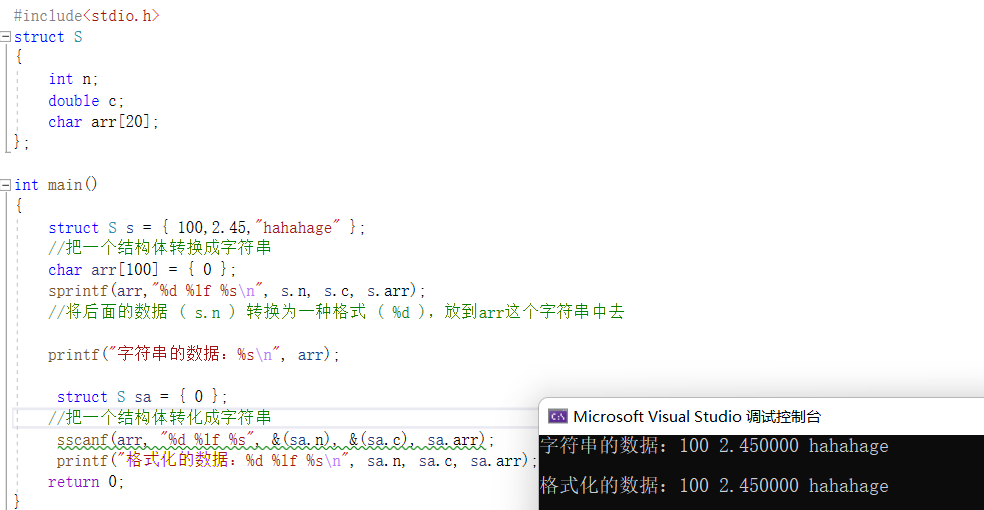984x510 pixels.
Task: Click the 'double c;' member declaration
Action: (x=86, y=100)
